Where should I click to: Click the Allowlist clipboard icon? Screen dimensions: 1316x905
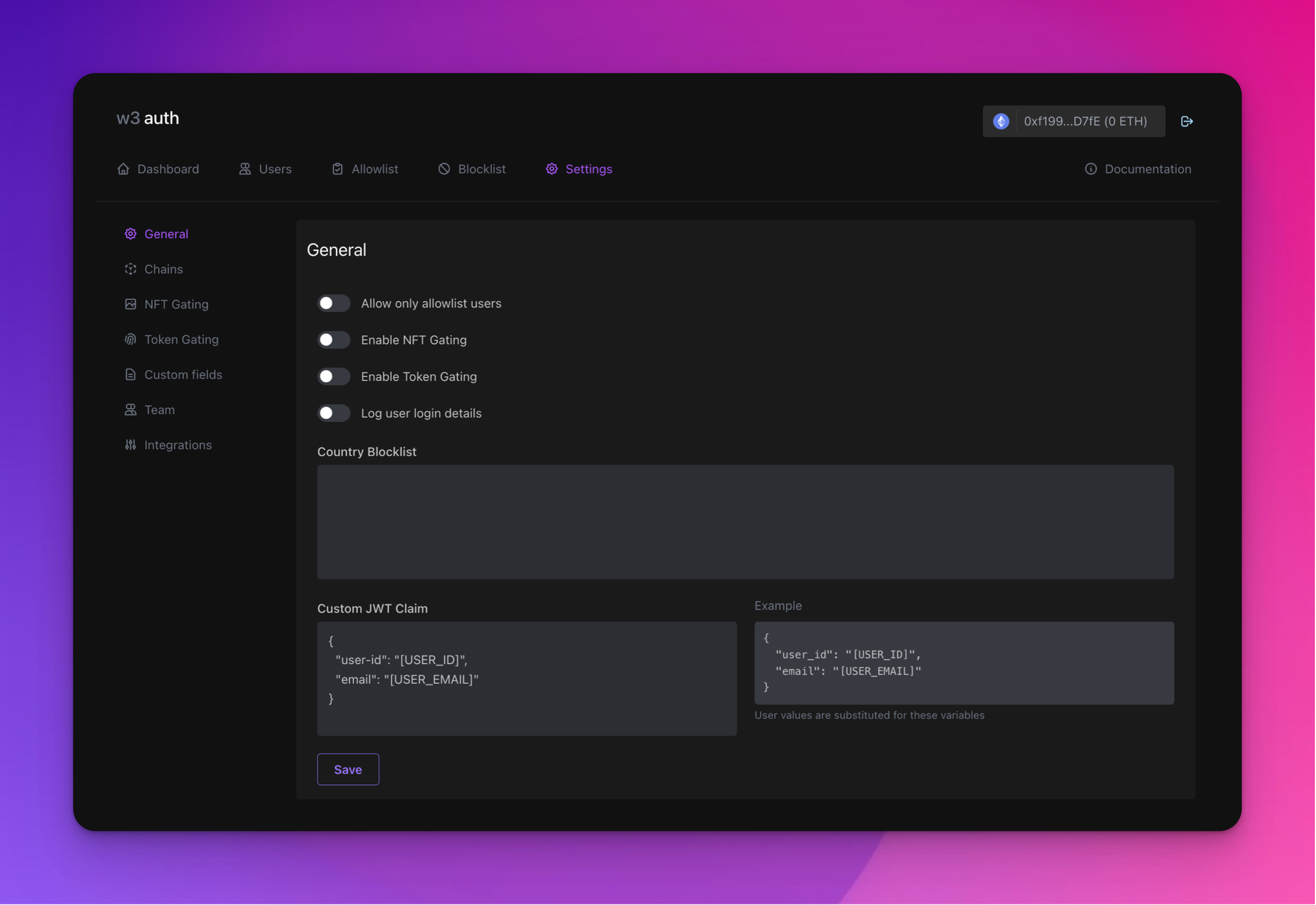[x=337, y=169]
